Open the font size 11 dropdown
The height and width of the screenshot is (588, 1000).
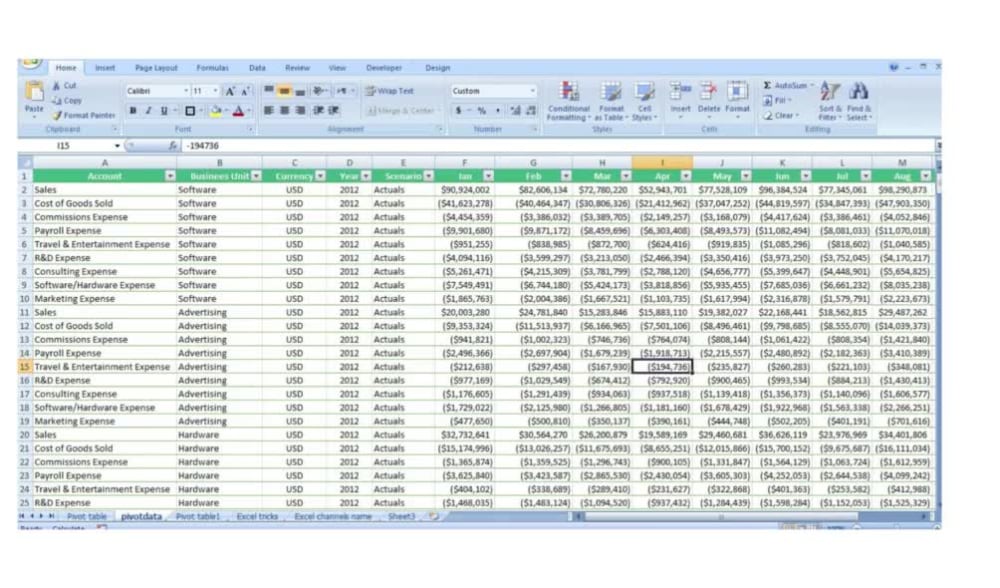[216, 91]
